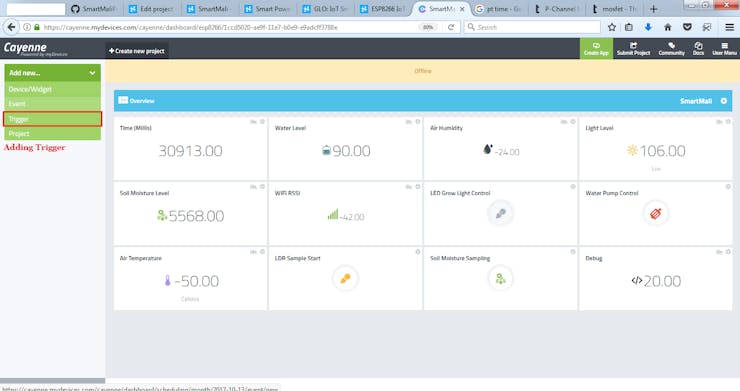Toggle the Soil Moisture Sampling button
The width and height of the screenshot is (740, 391).
tap(500, 279)
